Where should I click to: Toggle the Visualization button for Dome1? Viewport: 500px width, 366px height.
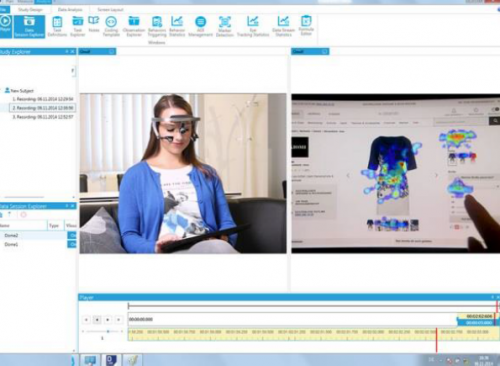pyautogui.click(x=72, y=244)
